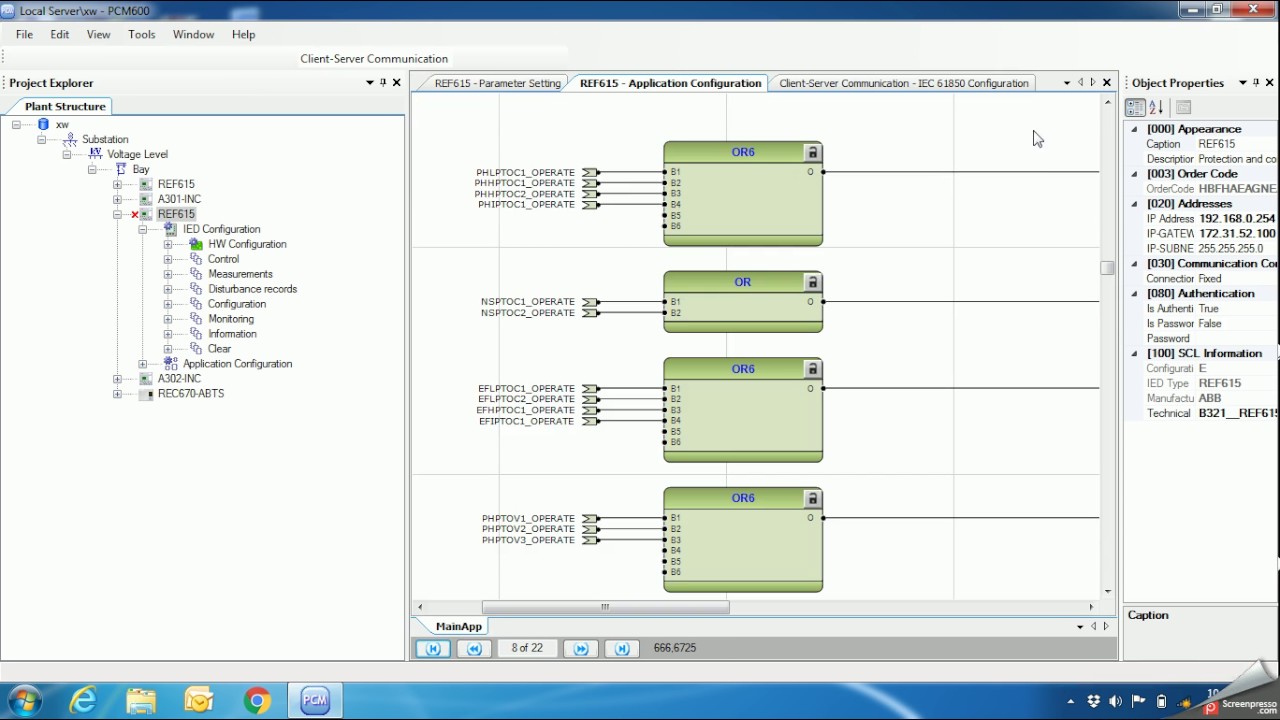Expand the Disturbance records node
The width and height of the screenshot is (1280, 720).
pos(167,290)
